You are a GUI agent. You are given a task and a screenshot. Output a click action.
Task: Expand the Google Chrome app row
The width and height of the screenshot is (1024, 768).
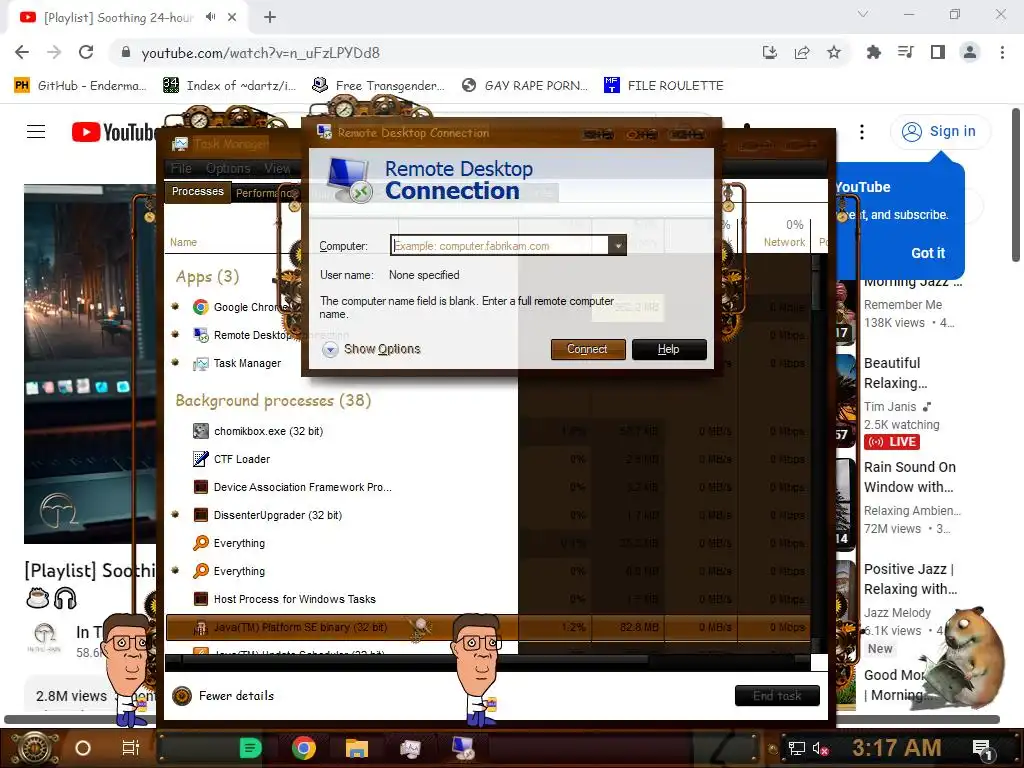point(175,306)
